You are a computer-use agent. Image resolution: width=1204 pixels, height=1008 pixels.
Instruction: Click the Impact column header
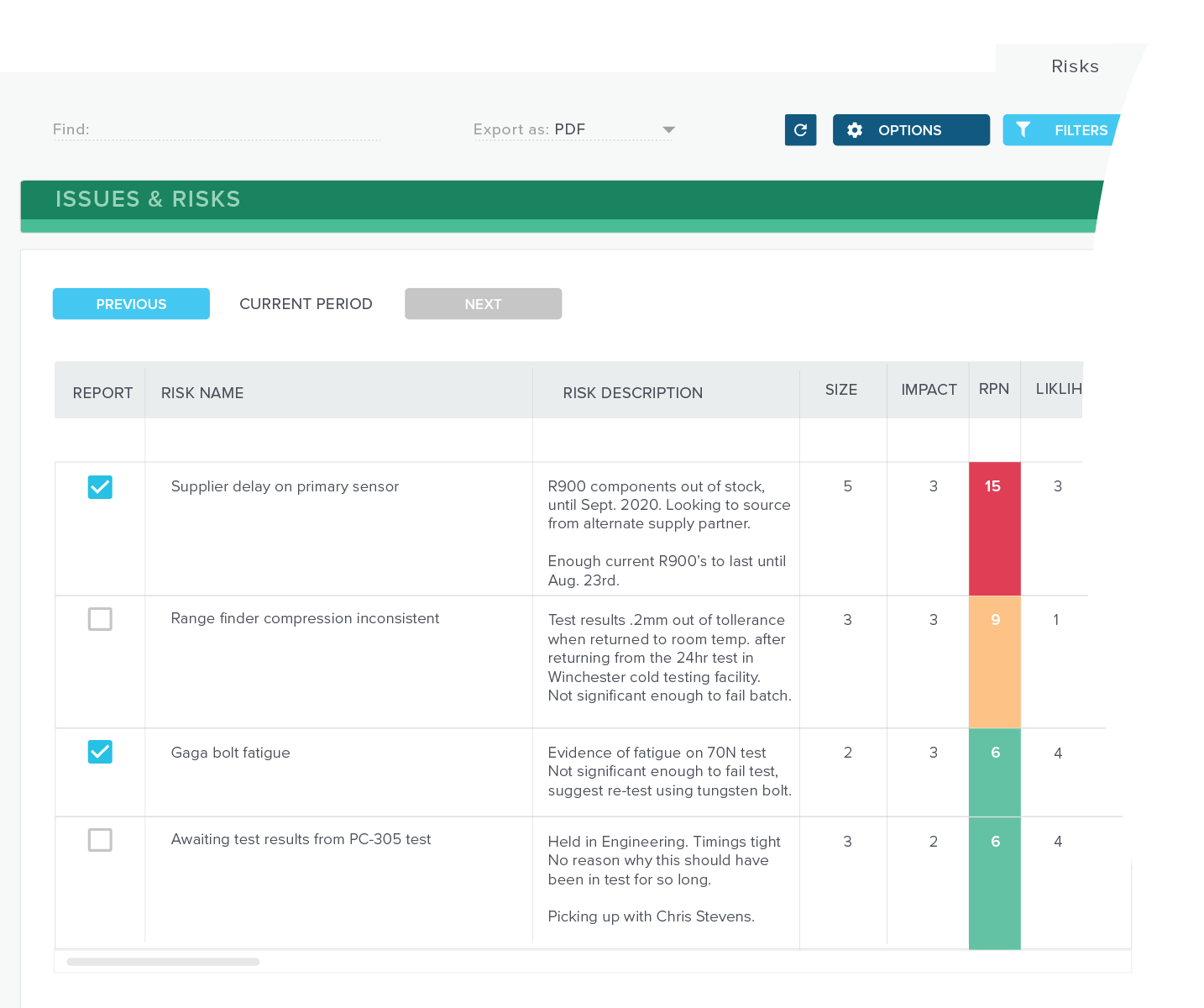[928, 389]
